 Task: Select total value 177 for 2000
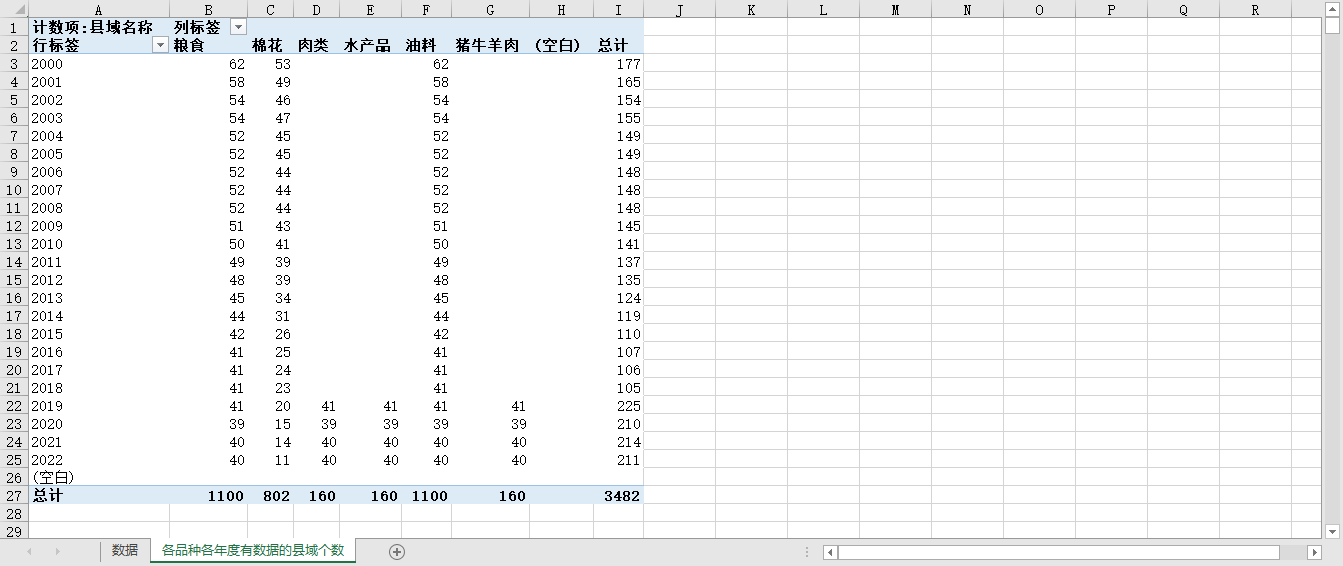click(x=618, y=63)
